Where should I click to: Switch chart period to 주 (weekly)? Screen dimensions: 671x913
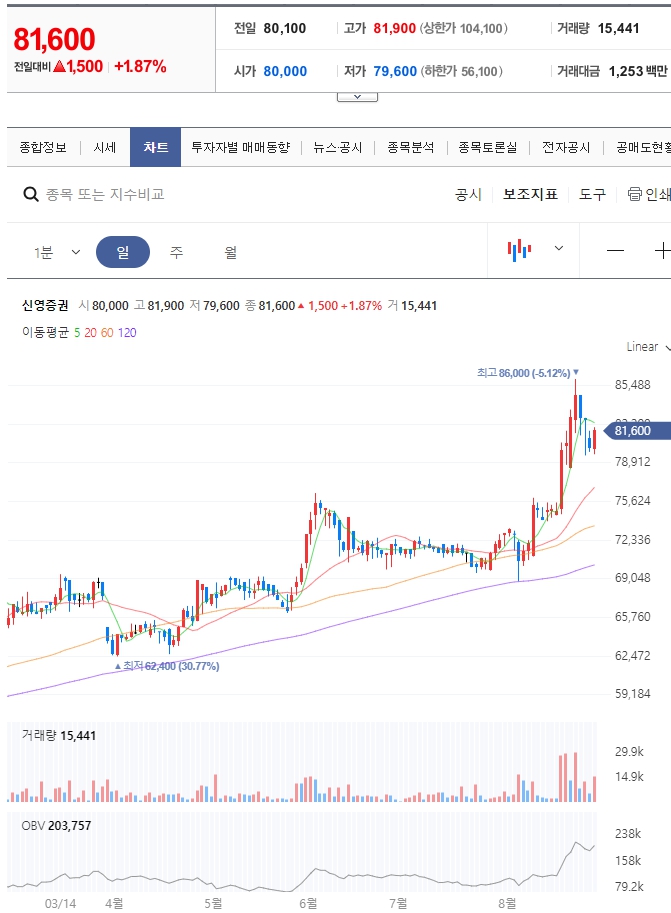[x=177, y=252]
